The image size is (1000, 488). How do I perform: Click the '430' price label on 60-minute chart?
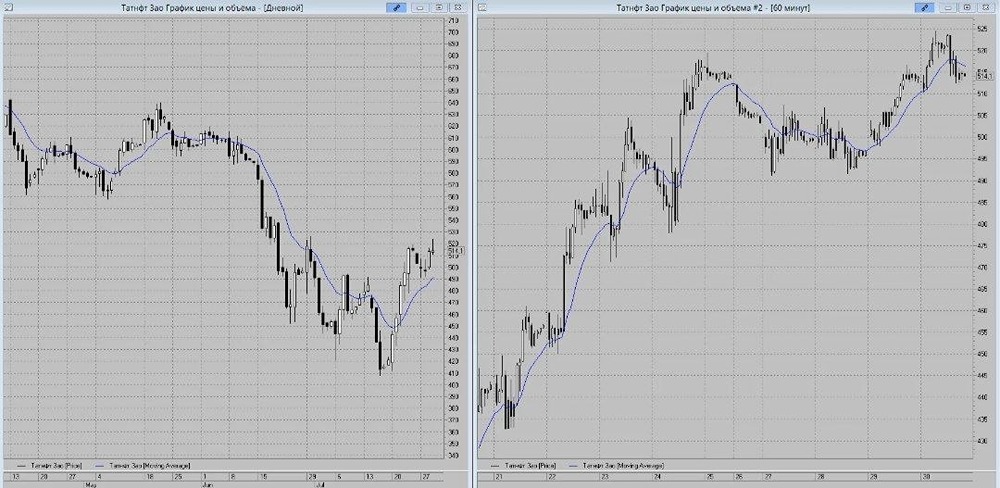(982, 440)
